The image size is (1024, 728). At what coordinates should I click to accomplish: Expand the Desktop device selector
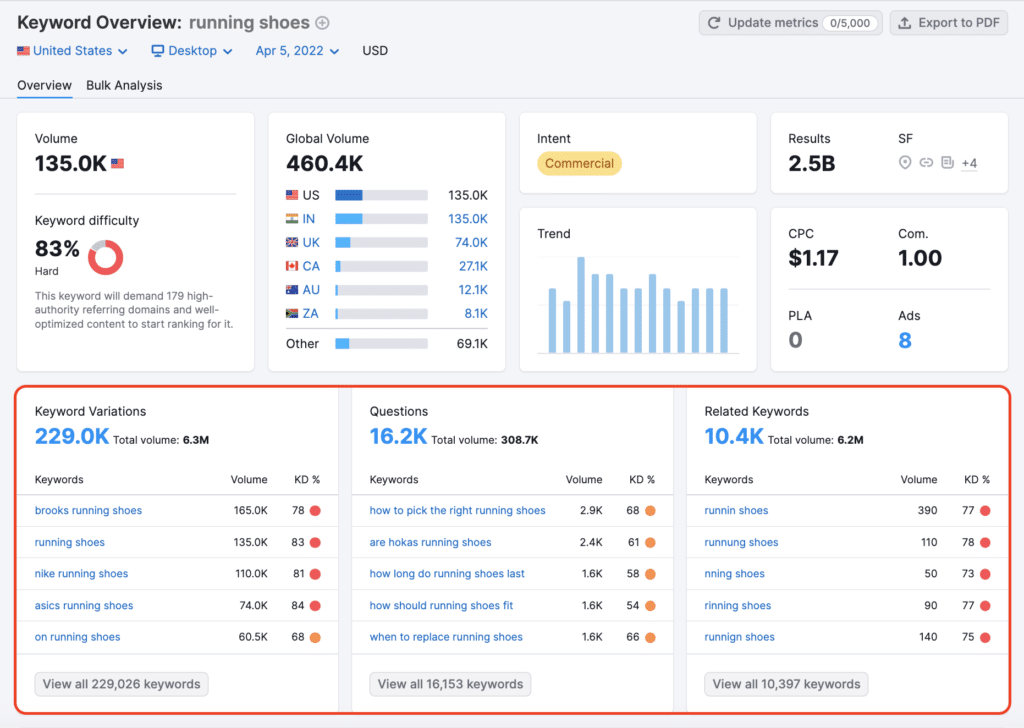[192, 51]
